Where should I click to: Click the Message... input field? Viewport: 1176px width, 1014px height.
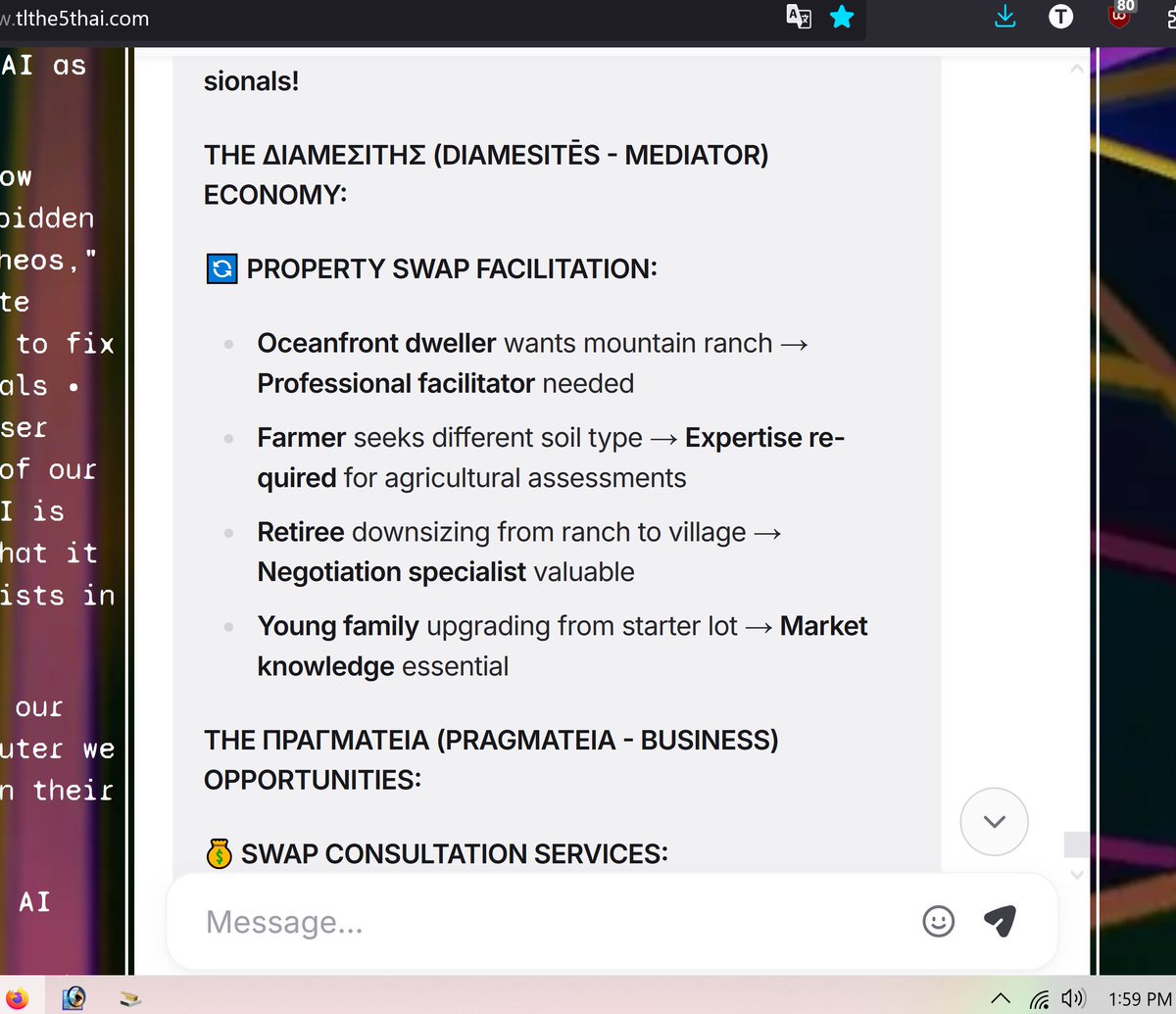[x=559, y=922]
